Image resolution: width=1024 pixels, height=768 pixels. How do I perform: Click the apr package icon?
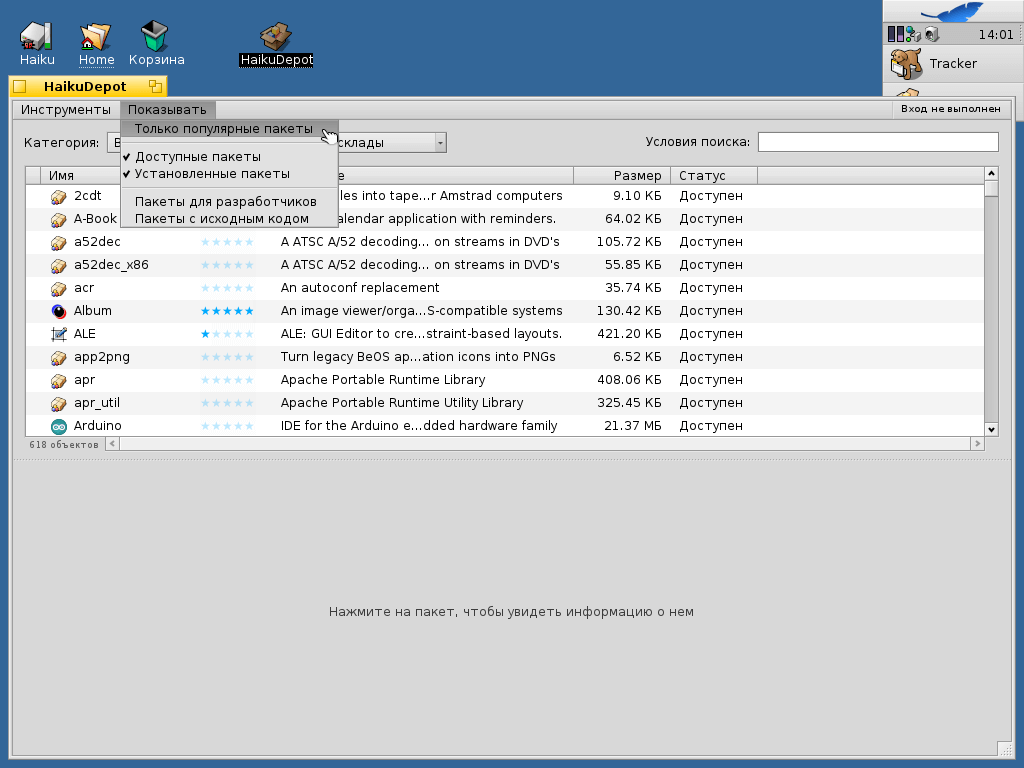point(59,380)
